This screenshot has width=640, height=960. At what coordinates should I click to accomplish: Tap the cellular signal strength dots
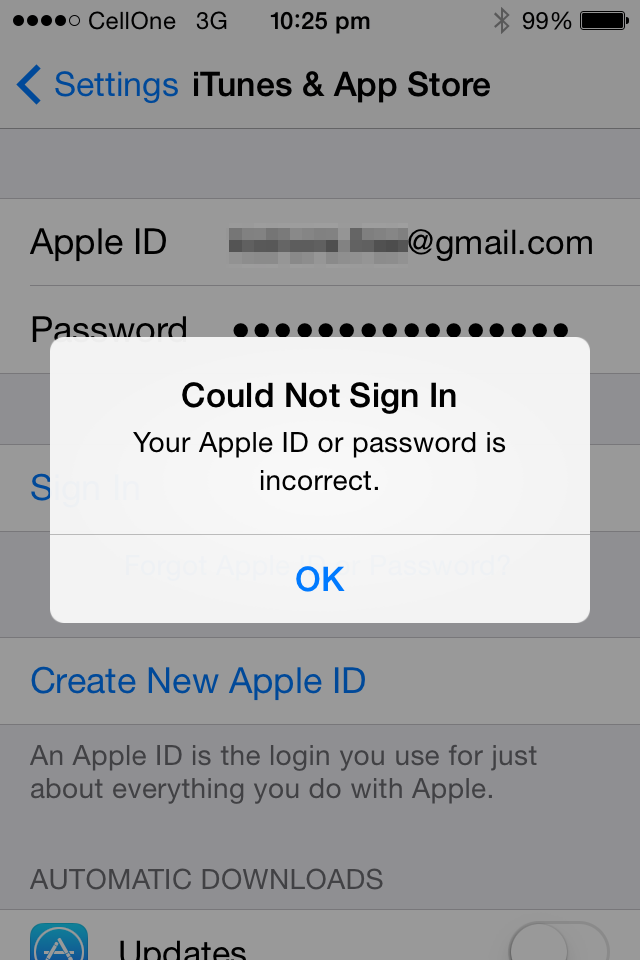(46, 21)
